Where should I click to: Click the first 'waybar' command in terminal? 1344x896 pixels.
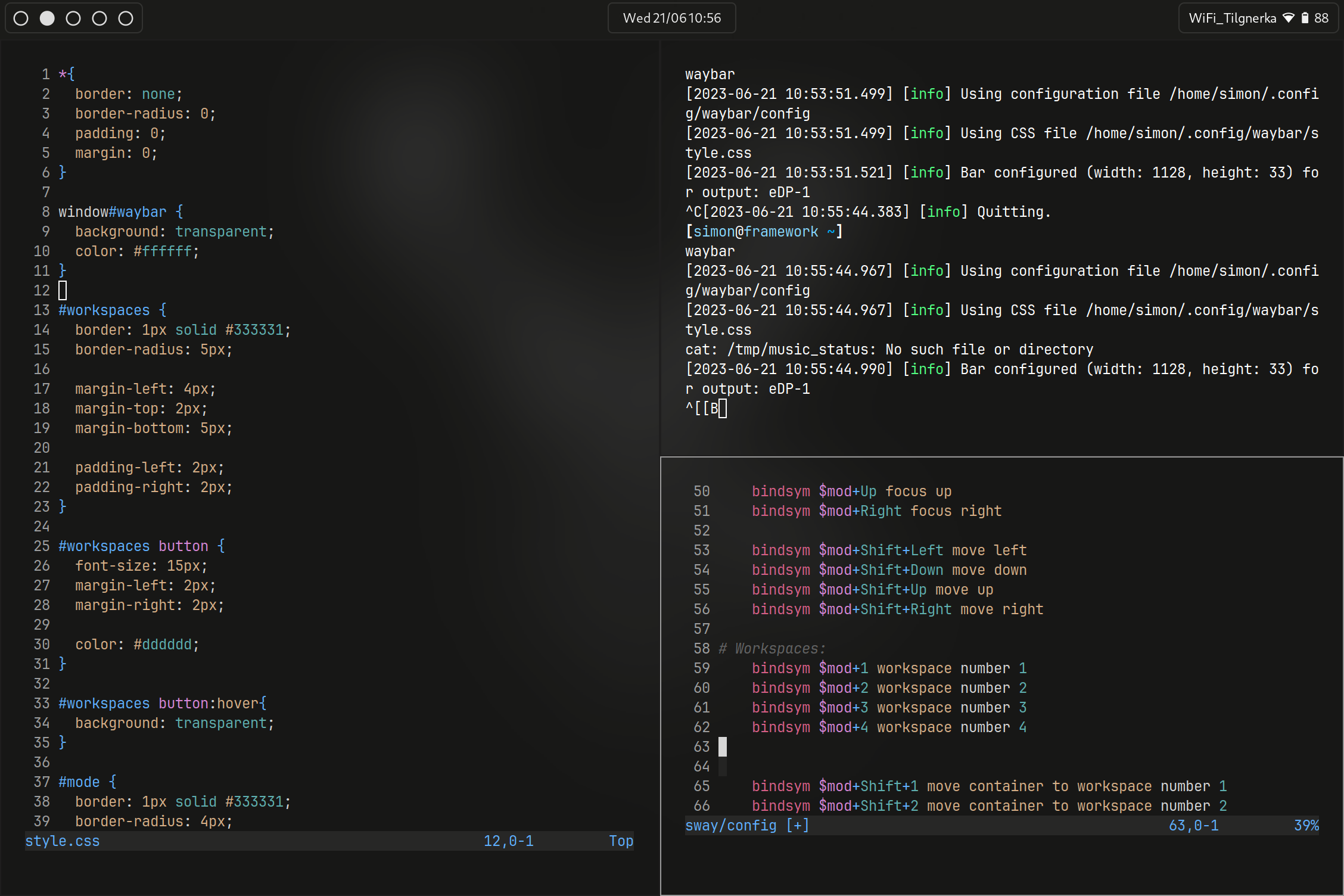coord(710,74)
